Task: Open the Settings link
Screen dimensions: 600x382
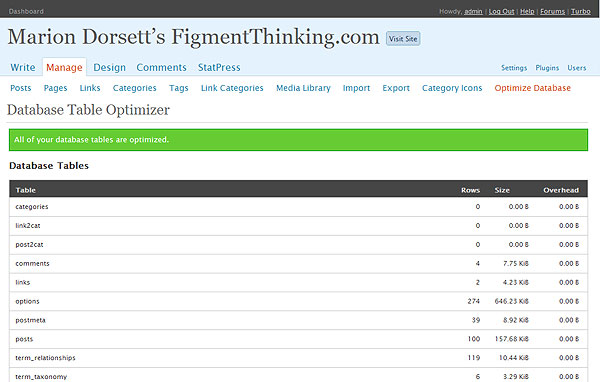Action: [x=514, y=68]
